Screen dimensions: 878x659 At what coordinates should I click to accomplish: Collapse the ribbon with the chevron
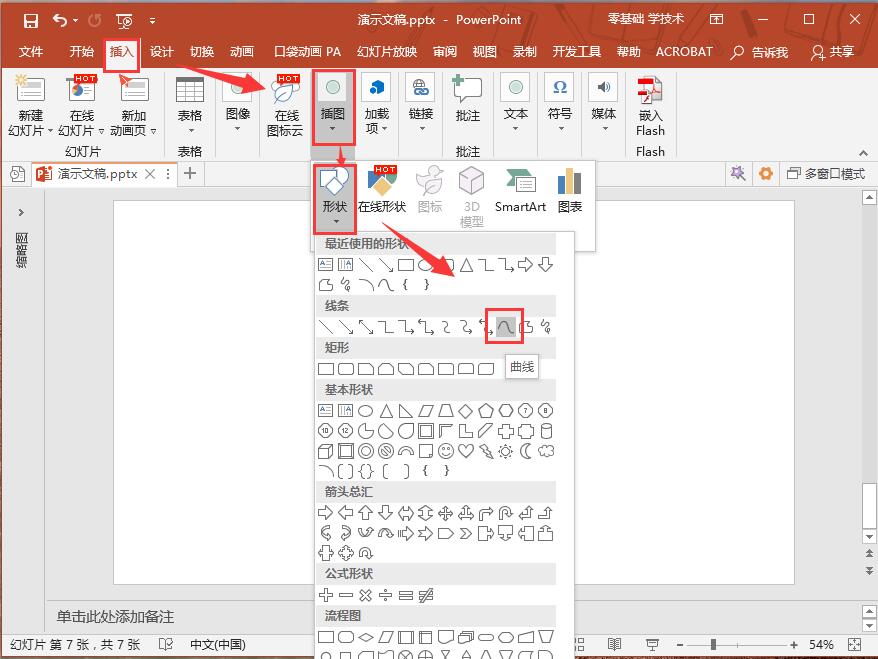point(863,152)
